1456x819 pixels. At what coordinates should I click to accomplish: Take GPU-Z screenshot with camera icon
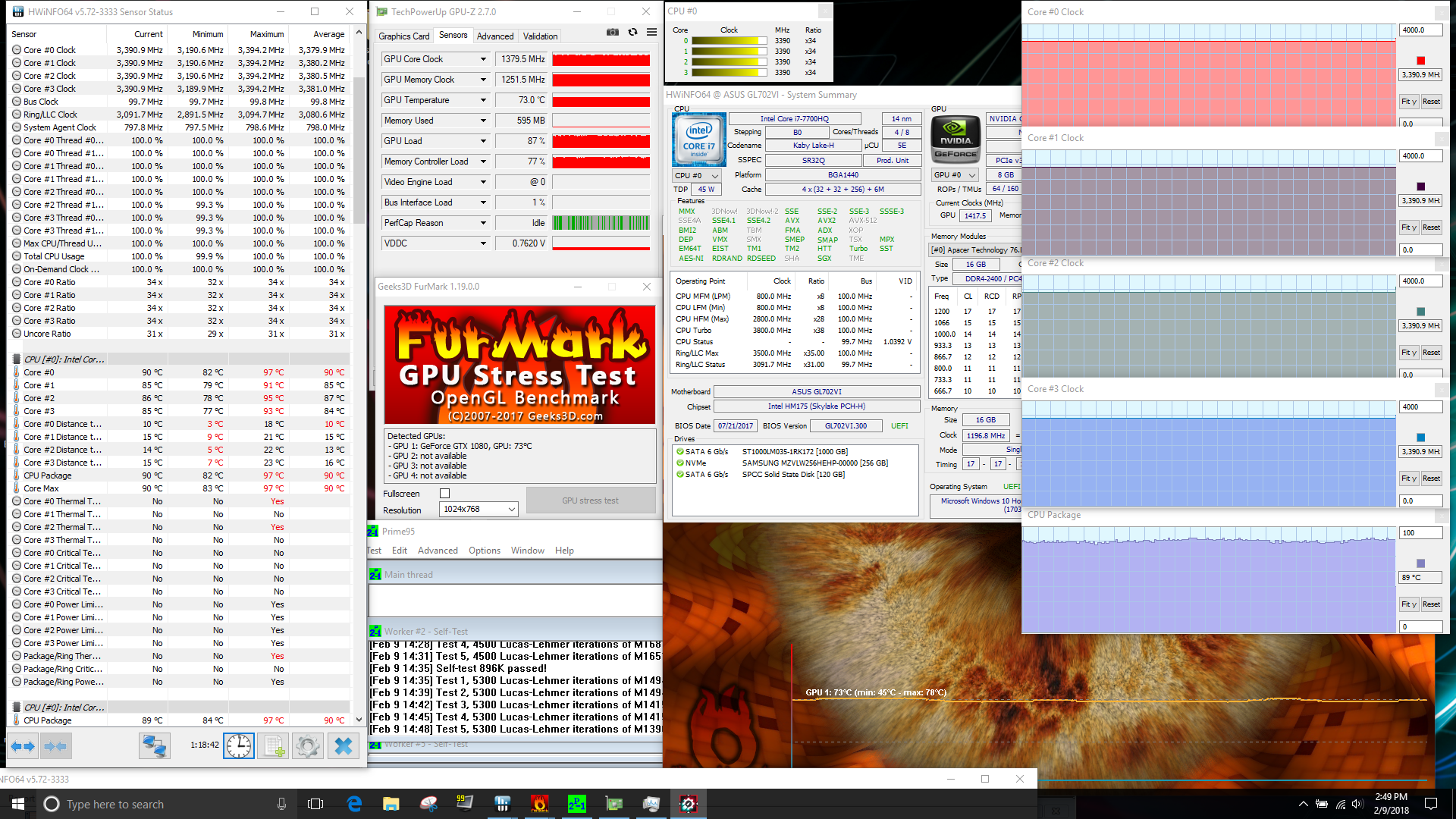[x=613, y=33]
